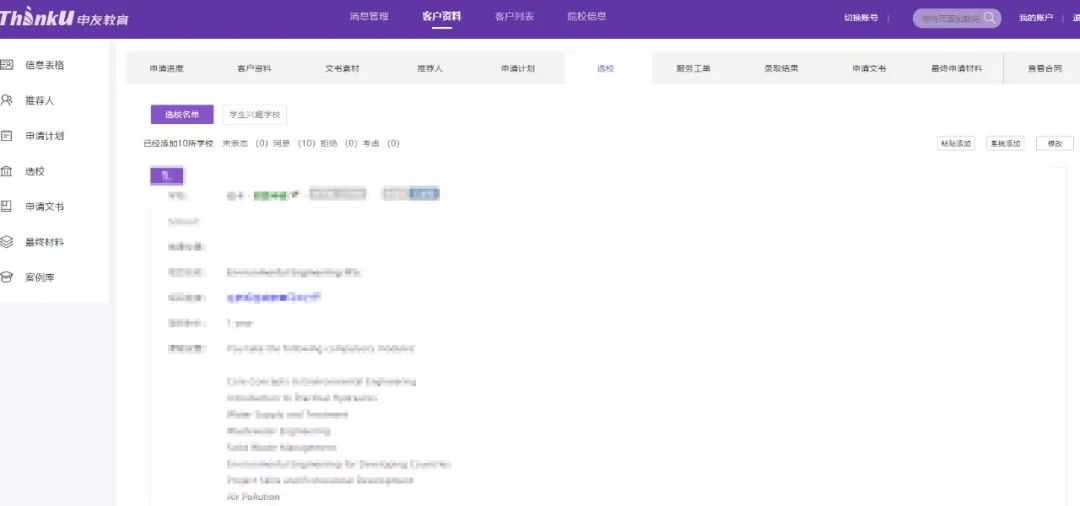This screenshot has width=1080, height=506.
Task: Click the 申请文书 sidebar icon
Action: (7, 207)
